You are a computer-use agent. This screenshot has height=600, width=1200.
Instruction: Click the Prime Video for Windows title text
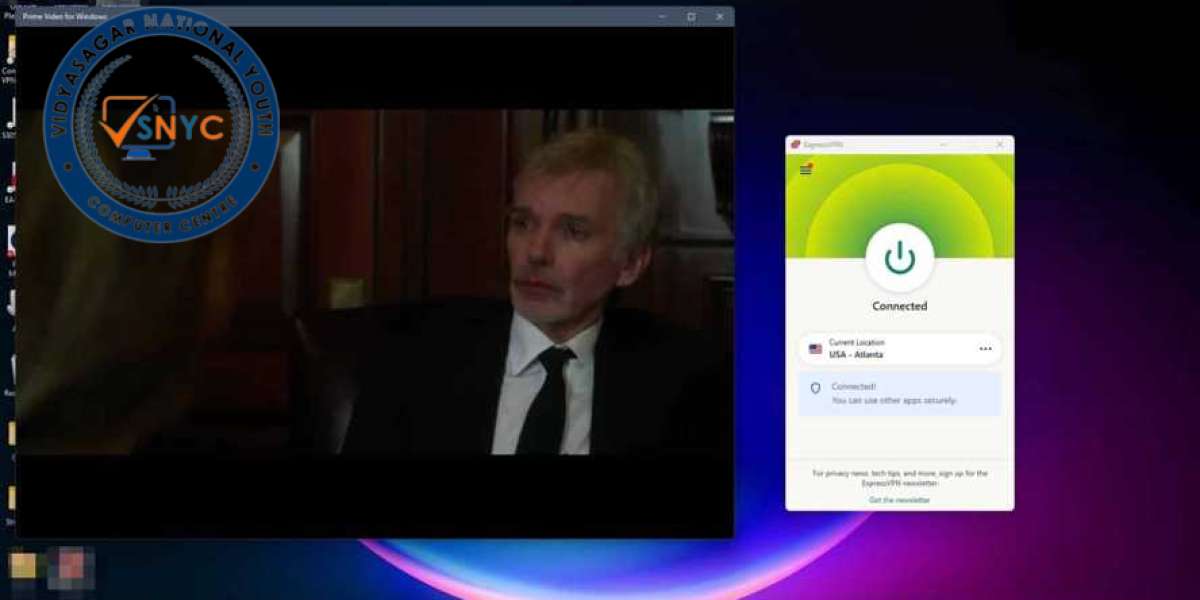point(65,17)
